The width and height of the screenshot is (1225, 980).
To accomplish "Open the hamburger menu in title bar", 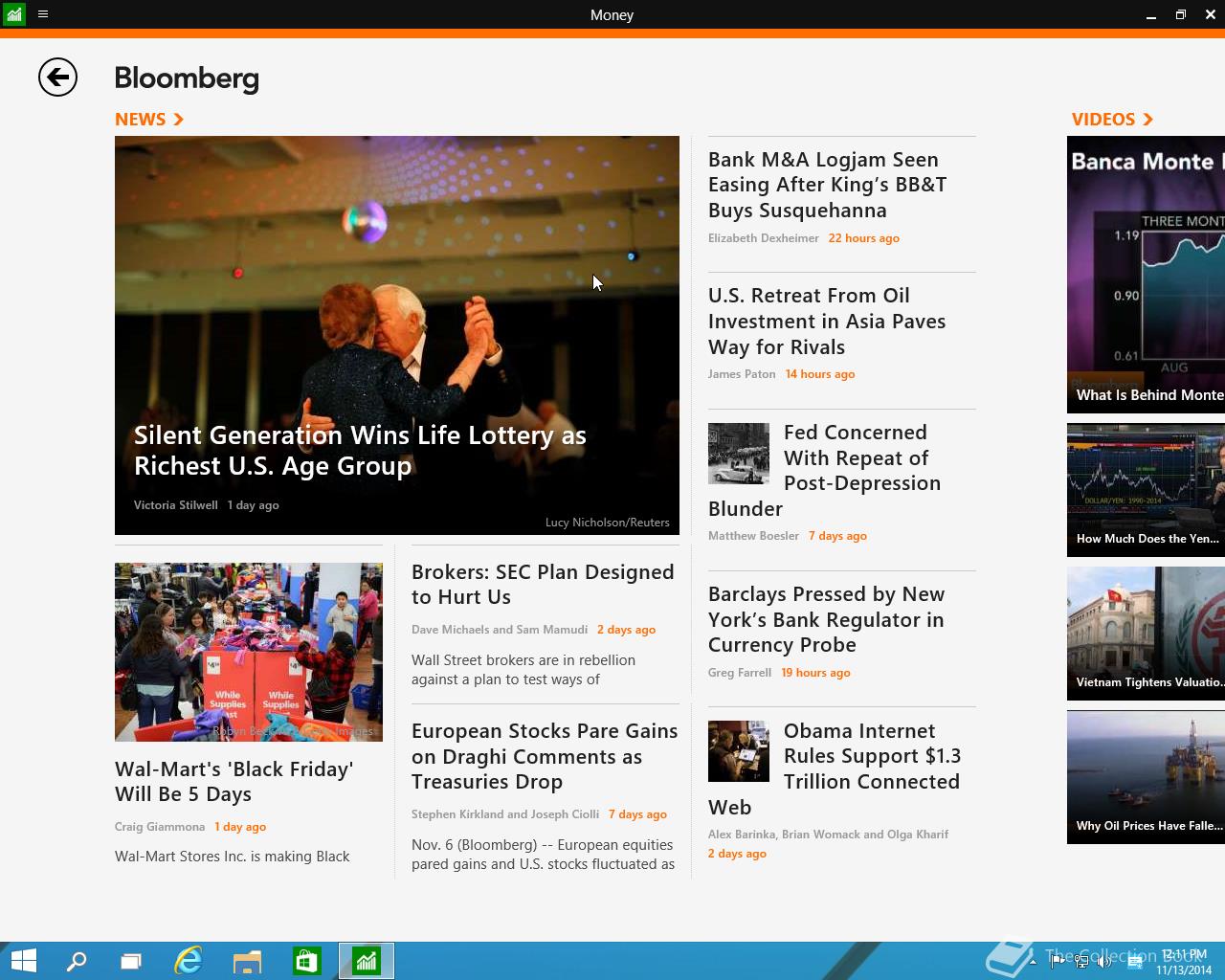I will [43, 14].
